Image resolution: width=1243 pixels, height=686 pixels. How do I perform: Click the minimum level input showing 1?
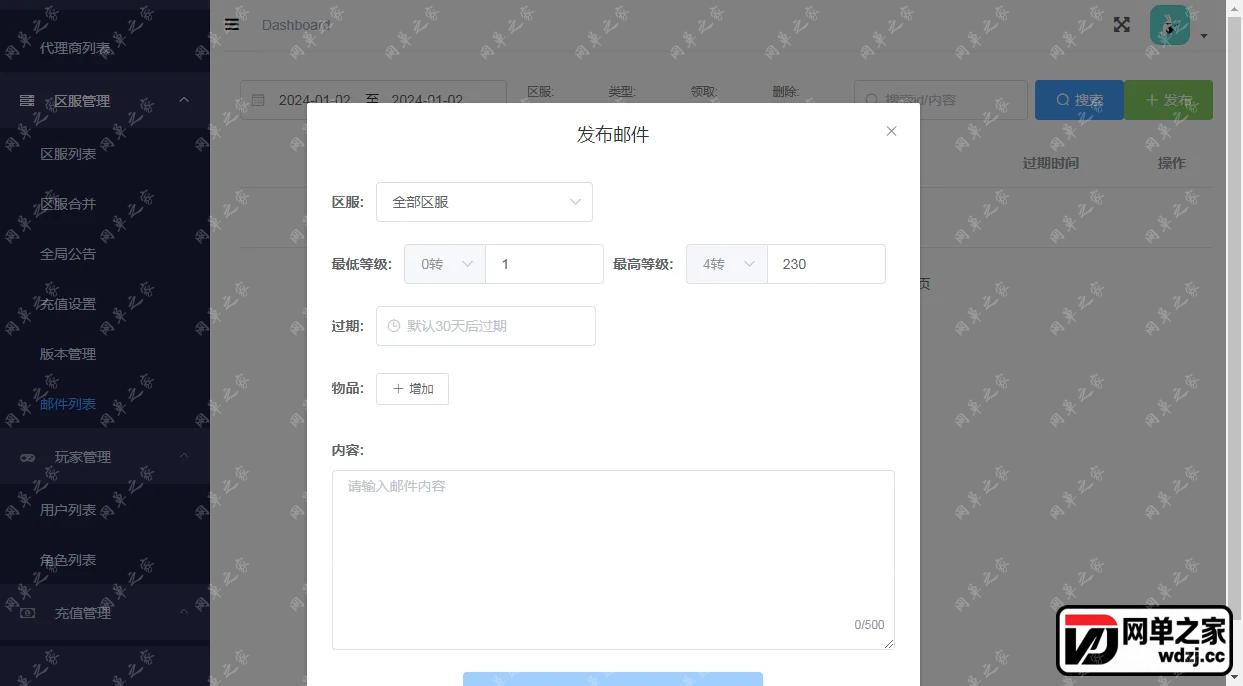[x=544, y=264]
